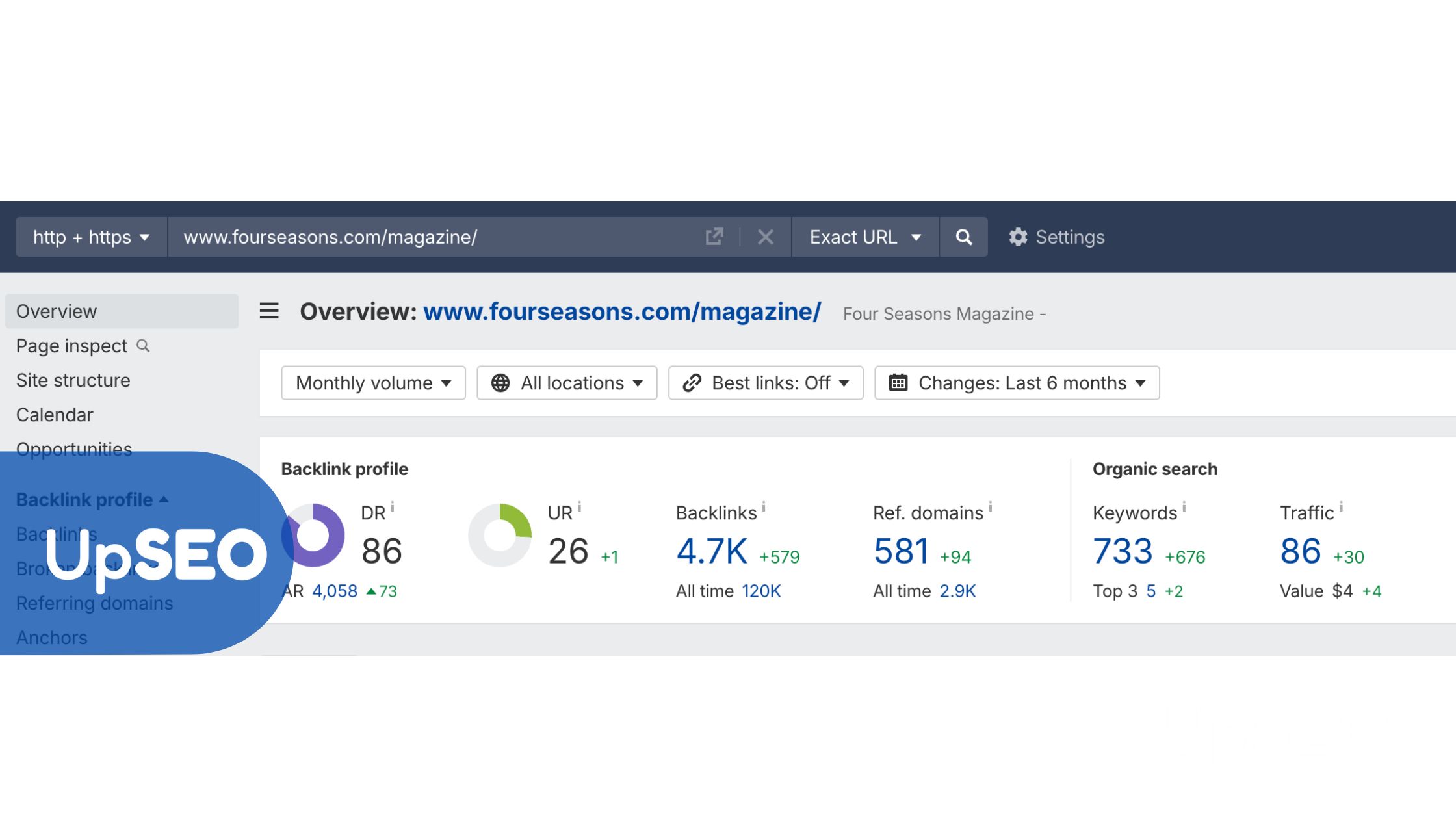Viewport: 1456px width, 819px height.
Task: Click the +30 traffic change
Action: click(1349, 557)
